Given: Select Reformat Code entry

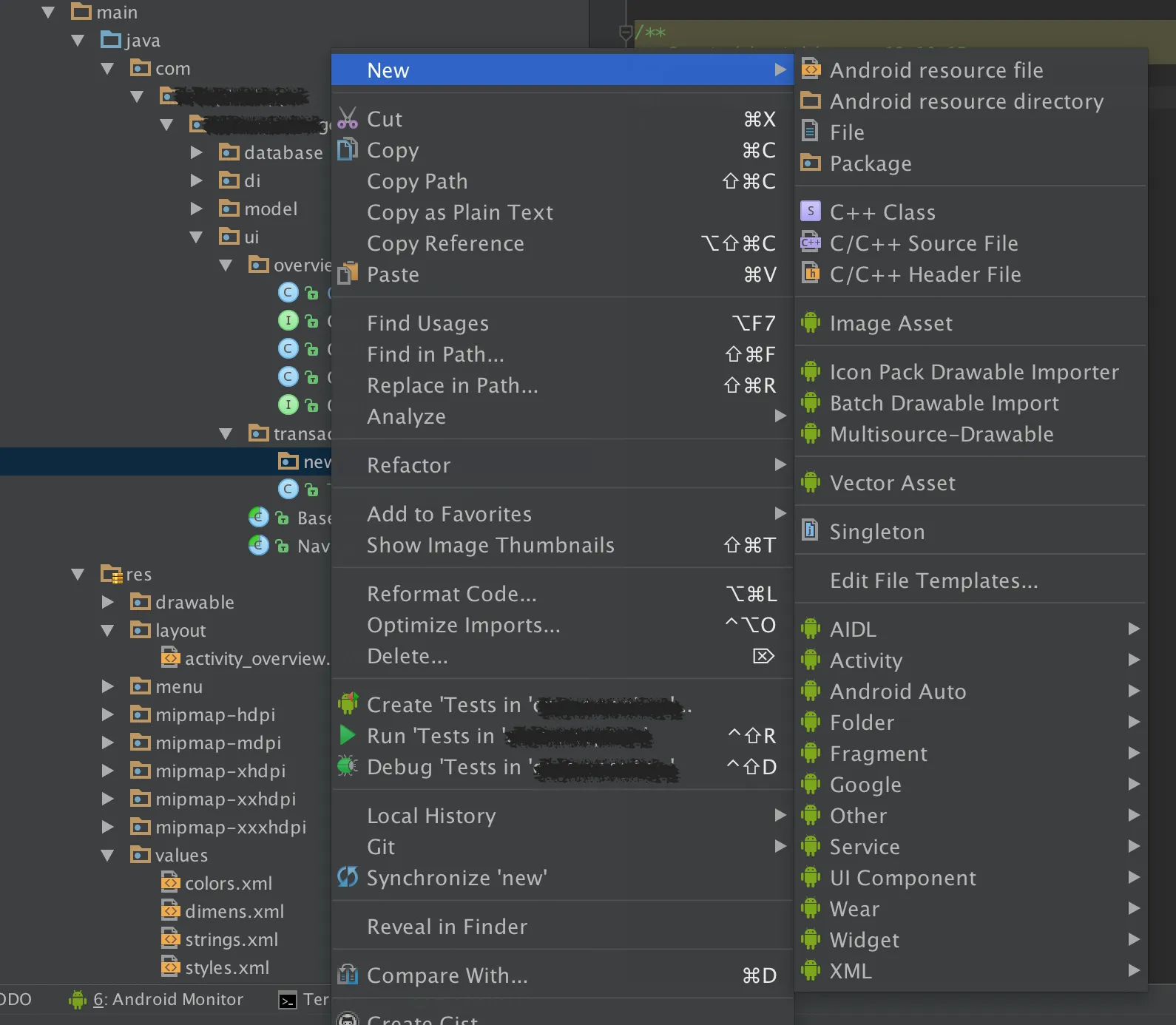Looking at the screenshot, I should coord(562,593).
